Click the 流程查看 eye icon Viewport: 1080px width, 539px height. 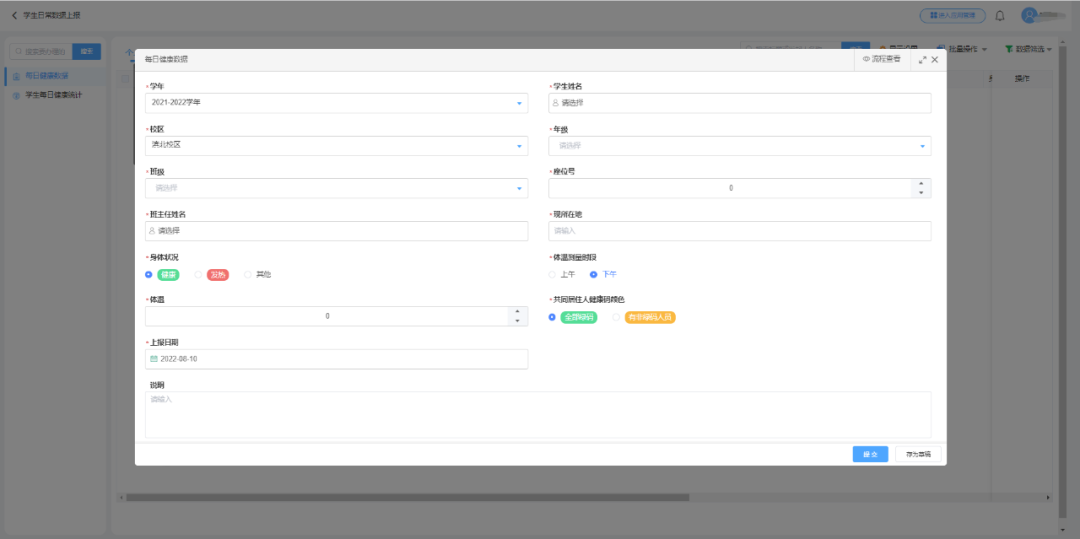(x=866, y=60)
